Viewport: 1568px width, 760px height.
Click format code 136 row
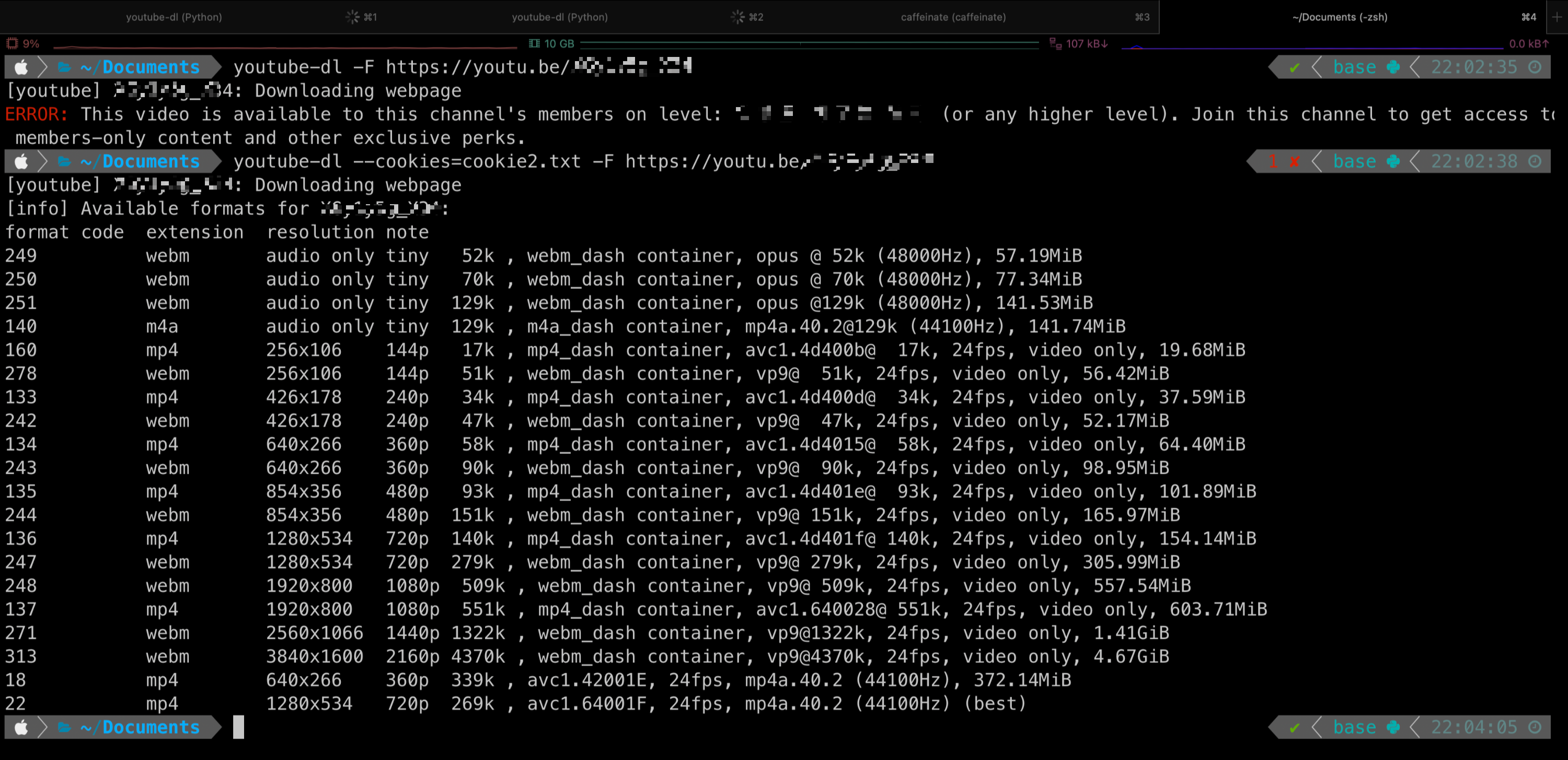(631, 539)
